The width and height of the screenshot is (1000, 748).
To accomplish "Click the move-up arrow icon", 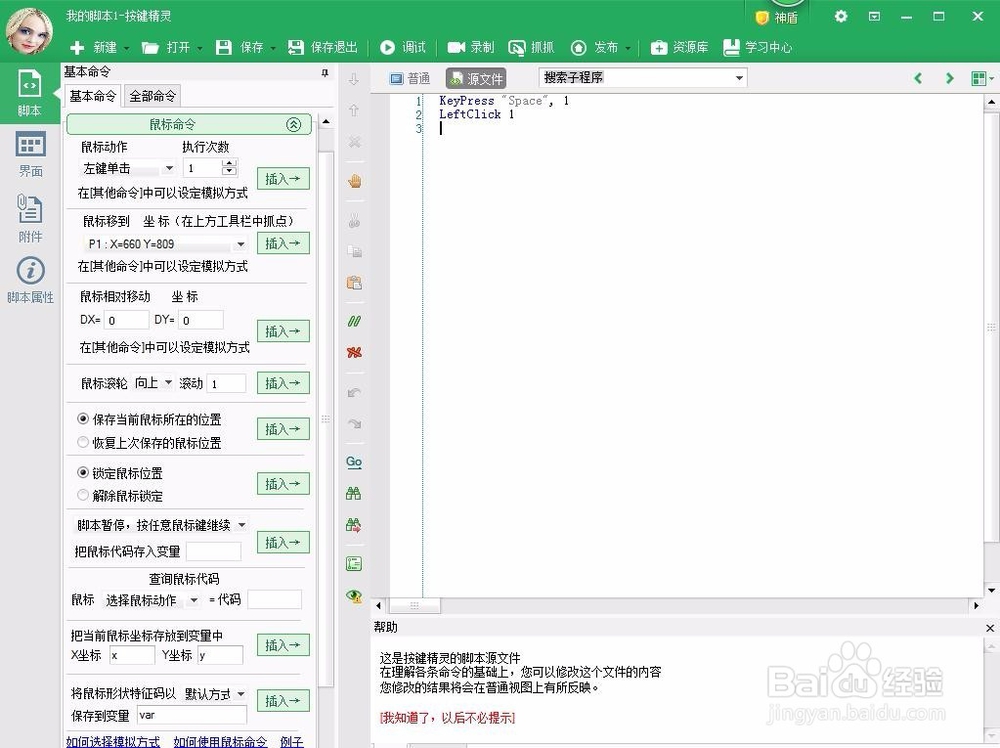I will tap(354, 110).
